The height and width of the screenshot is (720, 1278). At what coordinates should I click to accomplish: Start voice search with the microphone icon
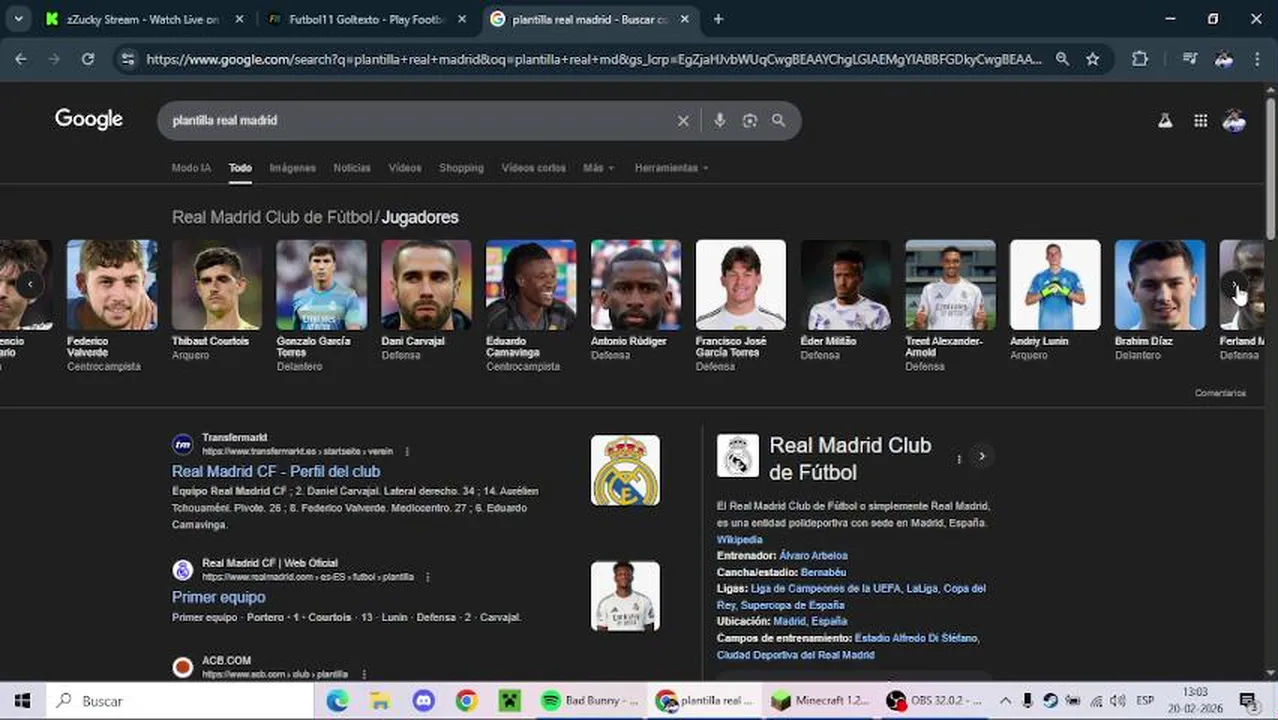coord(719,121)
